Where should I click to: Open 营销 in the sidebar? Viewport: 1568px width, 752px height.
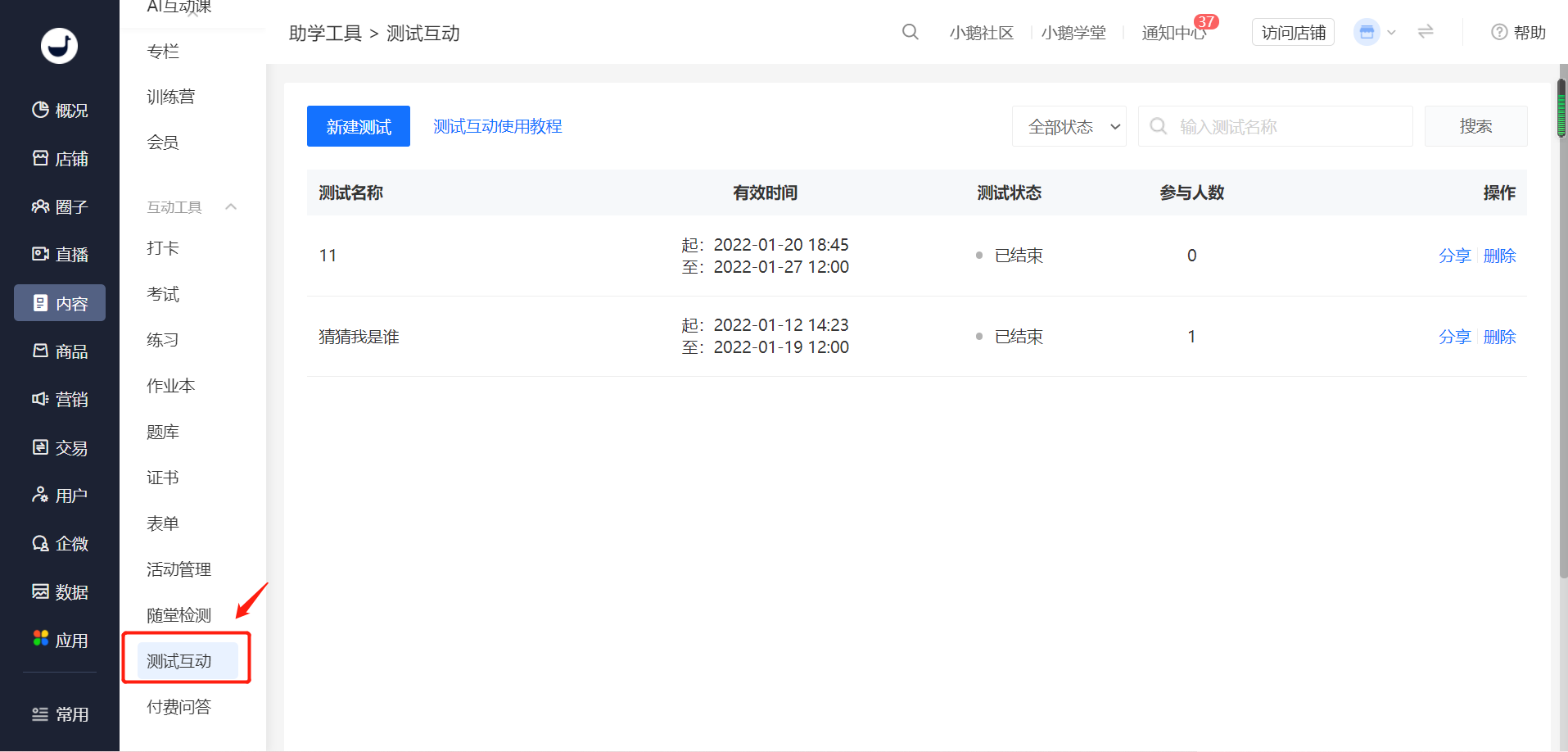coord(60,400)
